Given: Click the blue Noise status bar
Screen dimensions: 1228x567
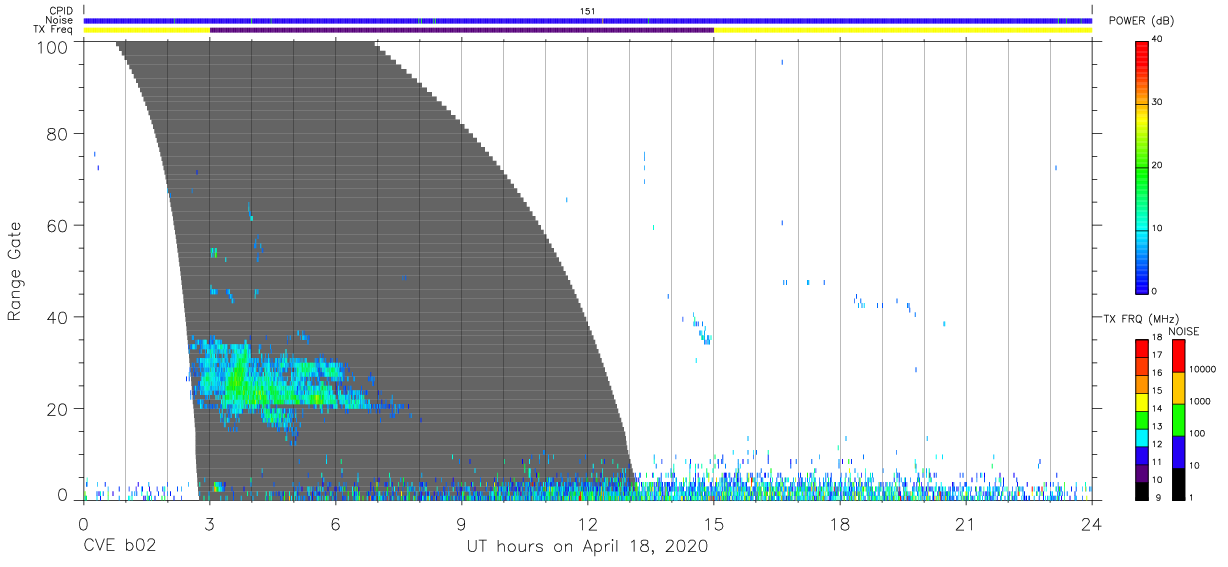Looking at the screenshot, I should point(588,20).
